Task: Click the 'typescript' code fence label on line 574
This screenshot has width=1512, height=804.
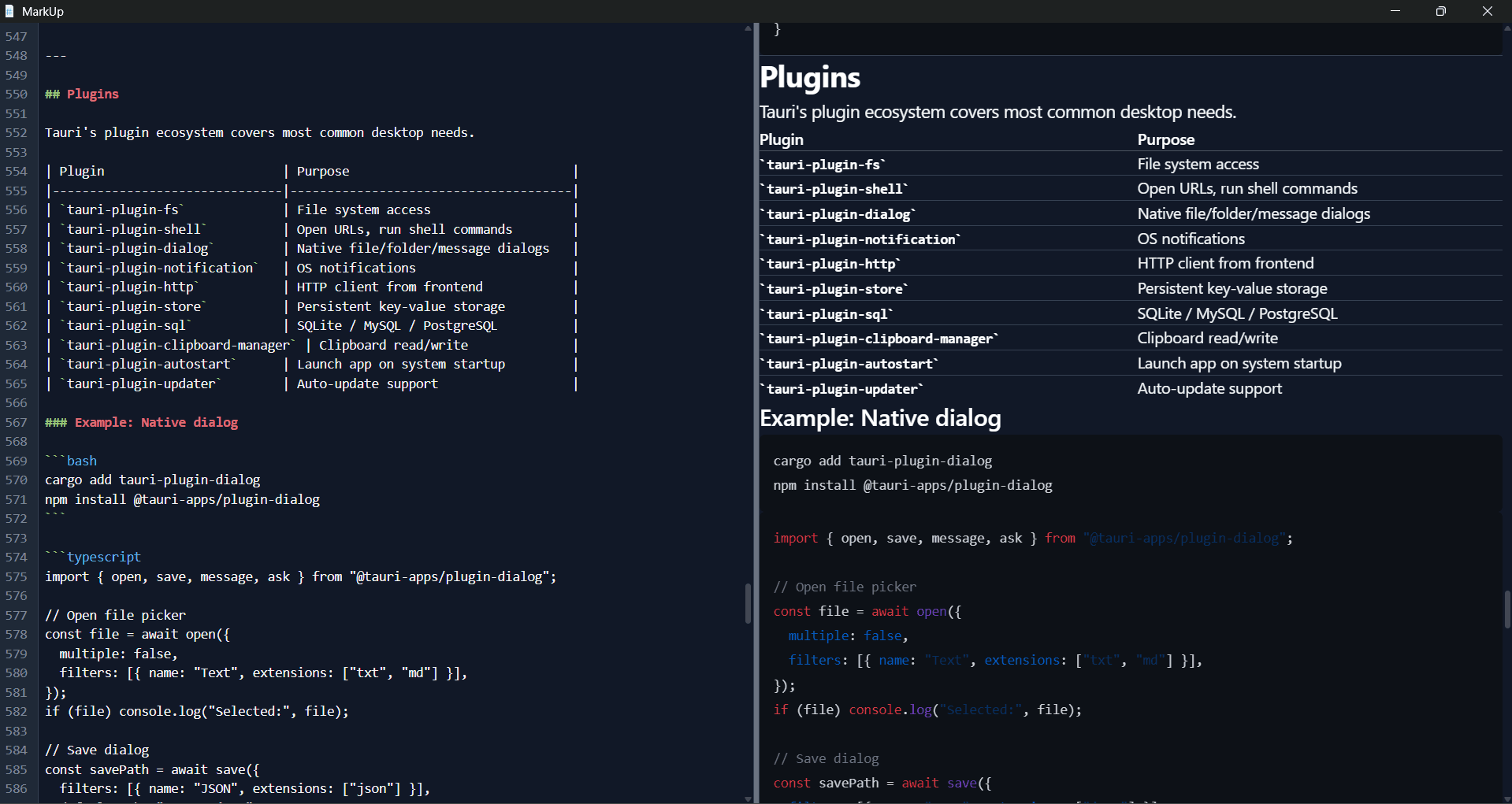Action: click(x=103, y=557)
